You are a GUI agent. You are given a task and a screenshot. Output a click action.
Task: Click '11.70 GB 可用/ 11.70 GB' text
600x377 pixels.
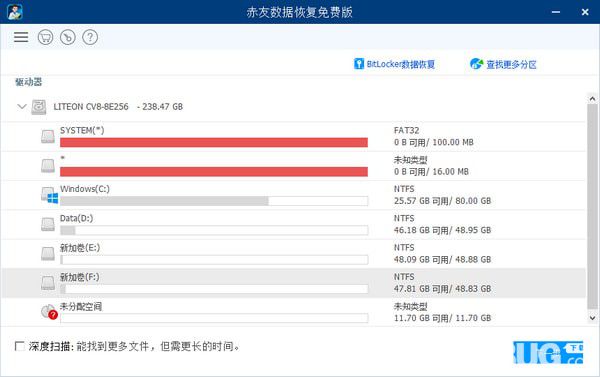coord(442,318)
